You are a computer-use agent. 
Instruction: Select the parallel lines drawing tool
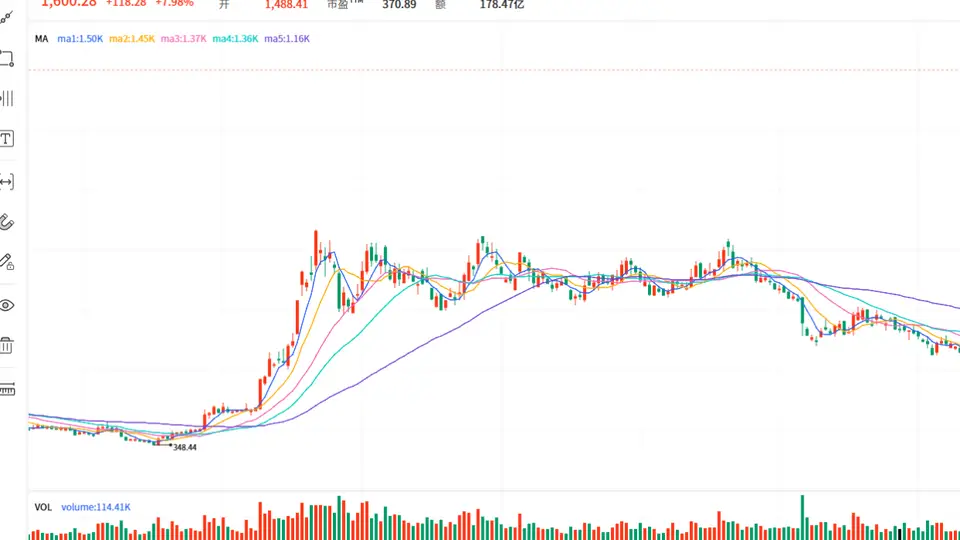(7, 99)
